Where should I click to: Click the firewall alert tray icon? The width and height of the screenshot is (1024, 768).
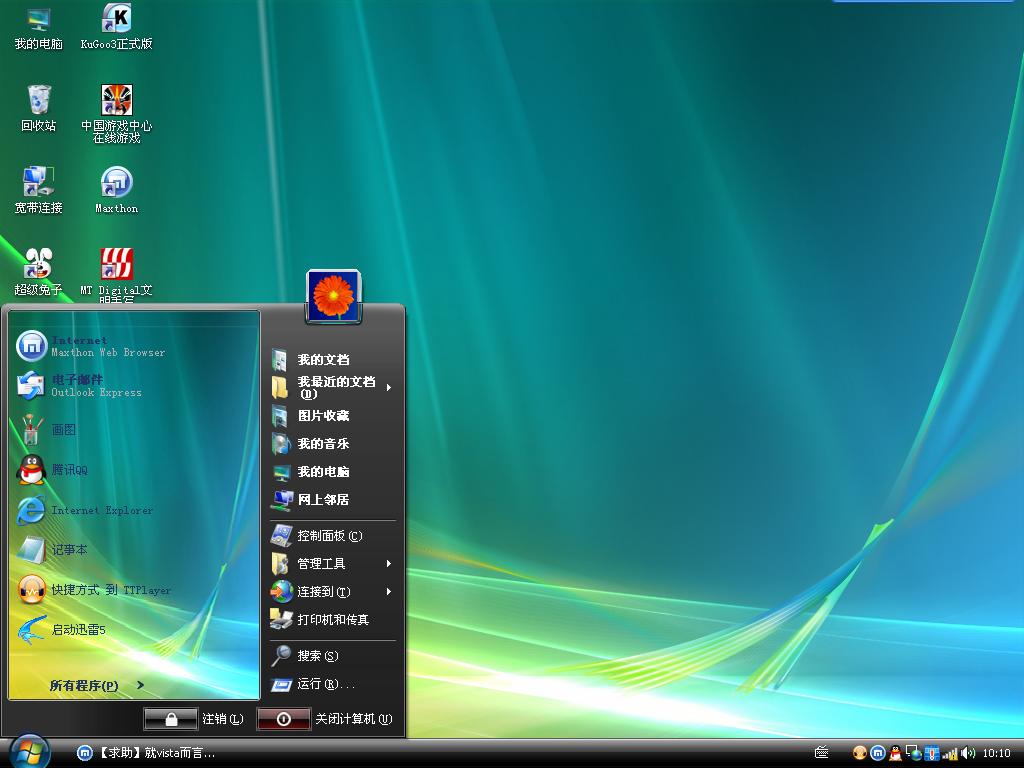(x=931, y=753)
